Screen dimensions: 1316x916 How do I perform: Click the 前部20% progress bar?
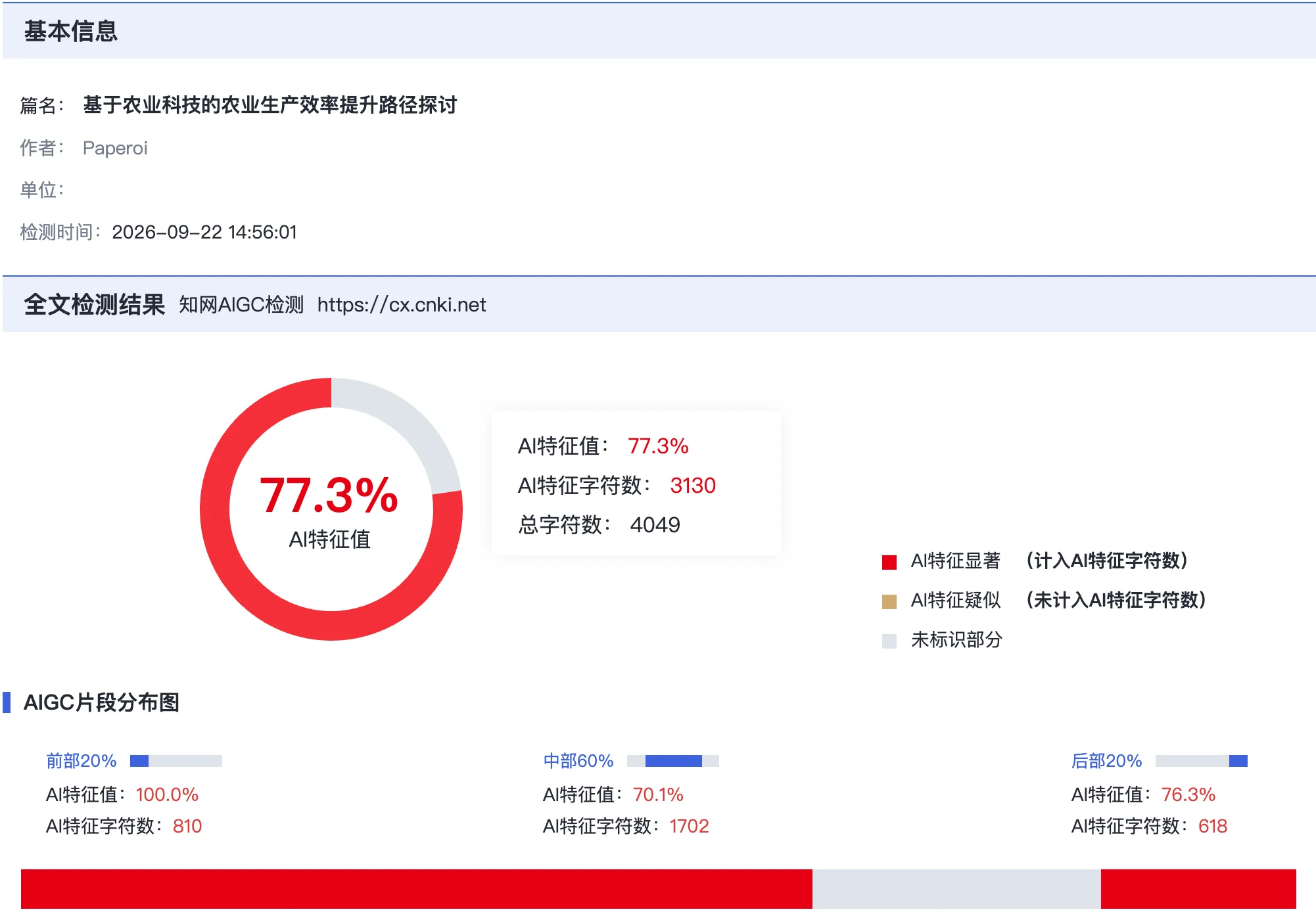[x=176, y=761]
